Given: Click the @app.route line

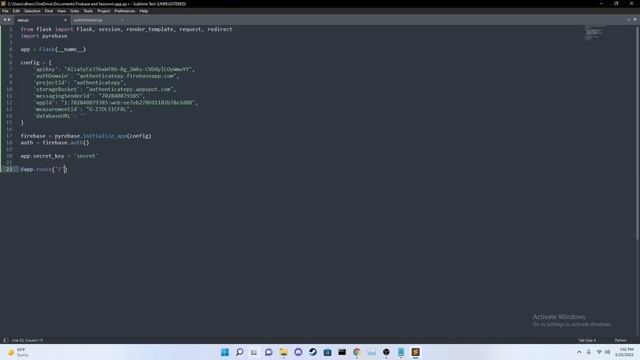Looking at the screenshot, I should [44, 169].
